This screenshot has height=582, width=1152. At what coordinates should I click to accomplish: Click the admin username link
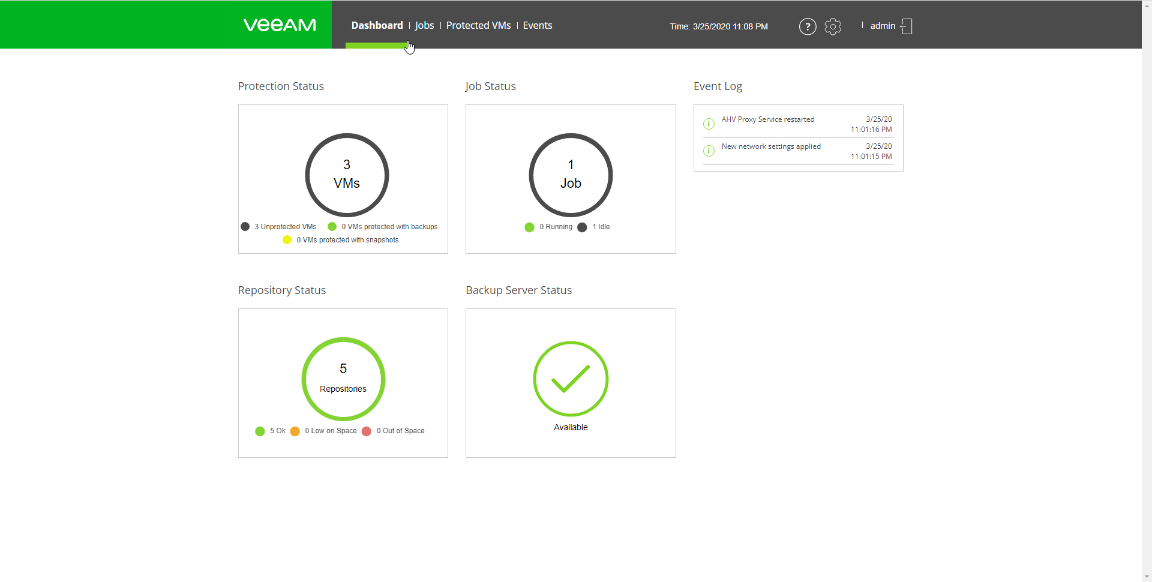(x=882, y=26)
